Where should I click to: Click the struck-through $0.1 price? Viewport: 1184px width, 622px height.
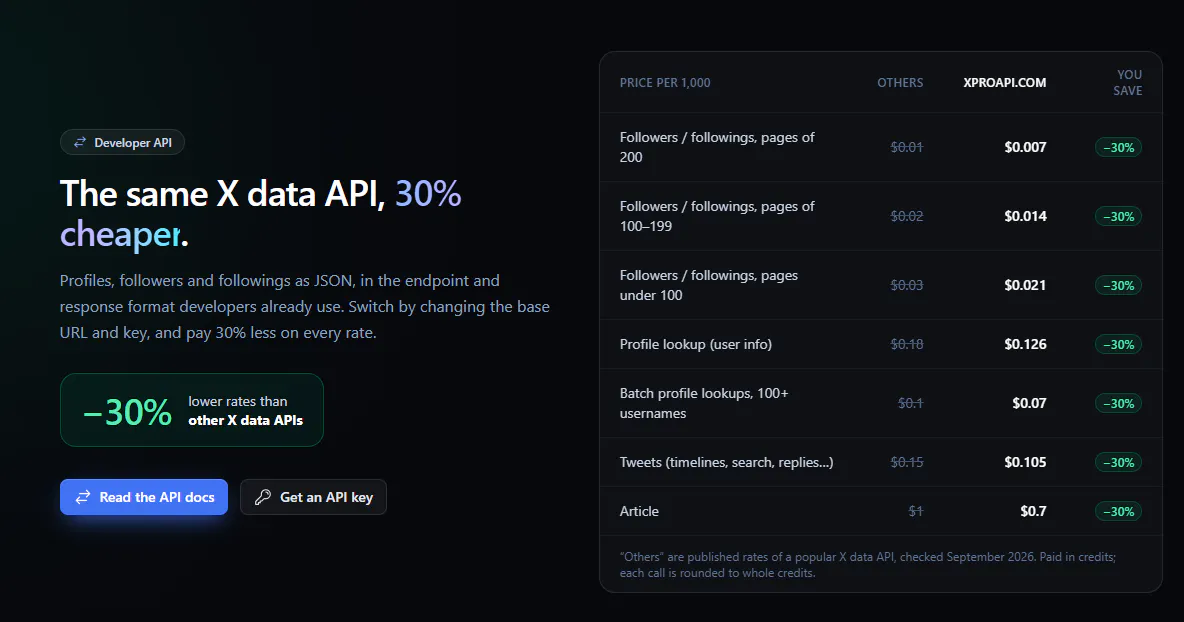point(911,403)
